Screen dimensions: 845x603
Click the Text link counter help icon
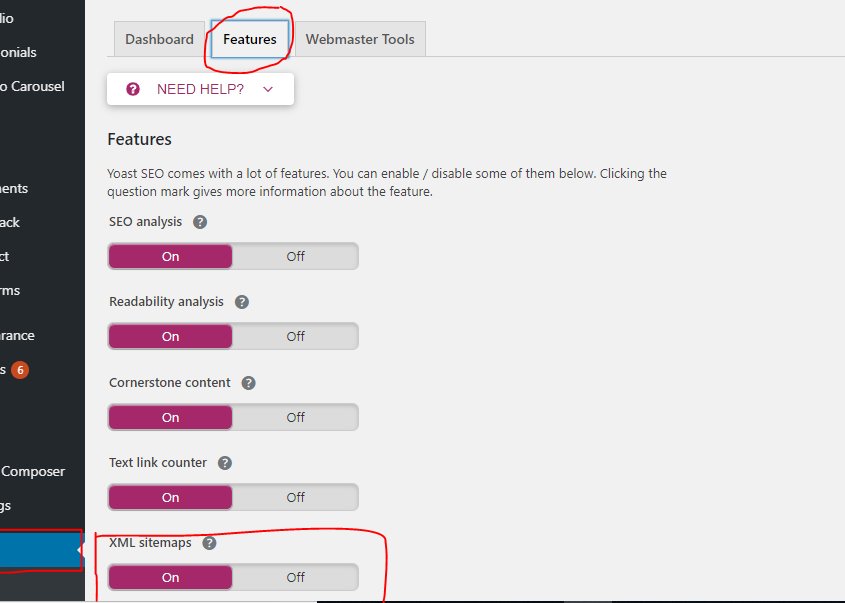(224, 462)
